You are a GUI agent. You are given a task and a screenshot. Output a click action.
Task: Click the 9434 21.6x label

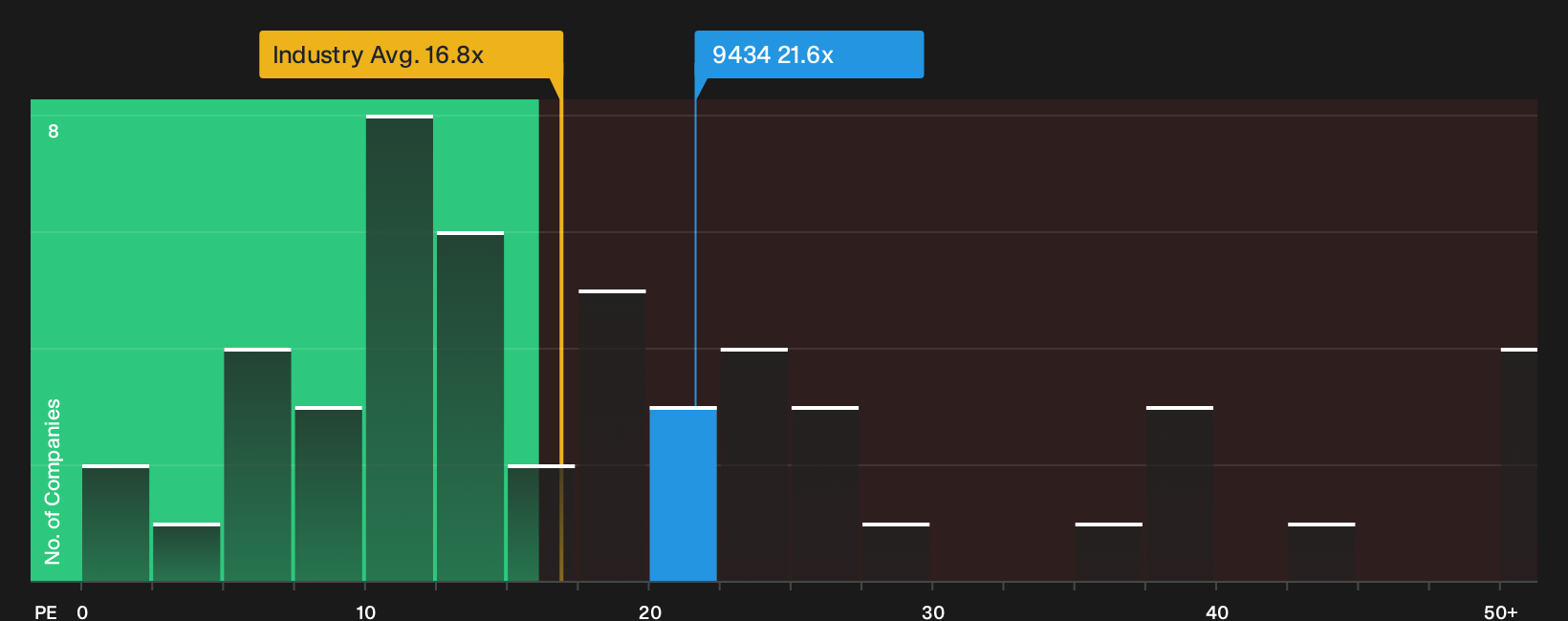[x=809, y=54]
